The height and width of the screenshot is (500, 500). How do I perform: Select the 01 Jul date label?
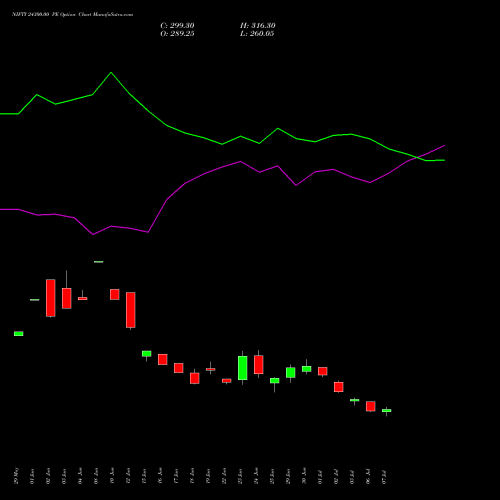pos(321,476)
